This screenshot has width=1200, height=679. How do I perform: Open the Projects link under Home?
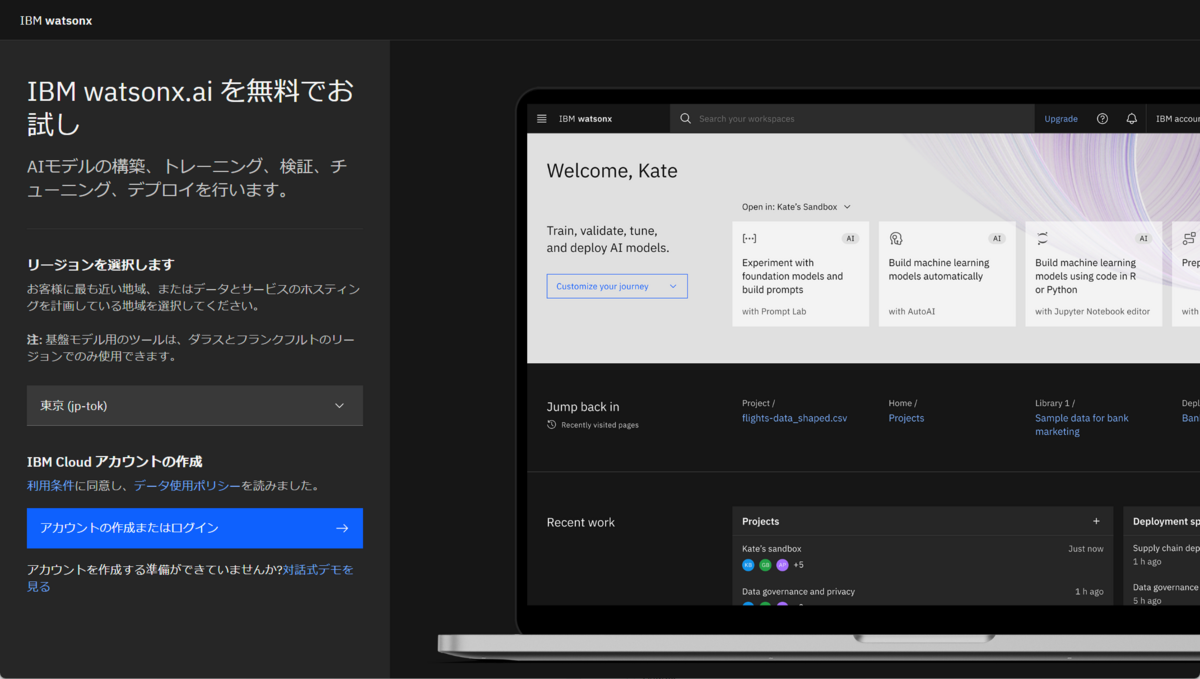(906, 418)
